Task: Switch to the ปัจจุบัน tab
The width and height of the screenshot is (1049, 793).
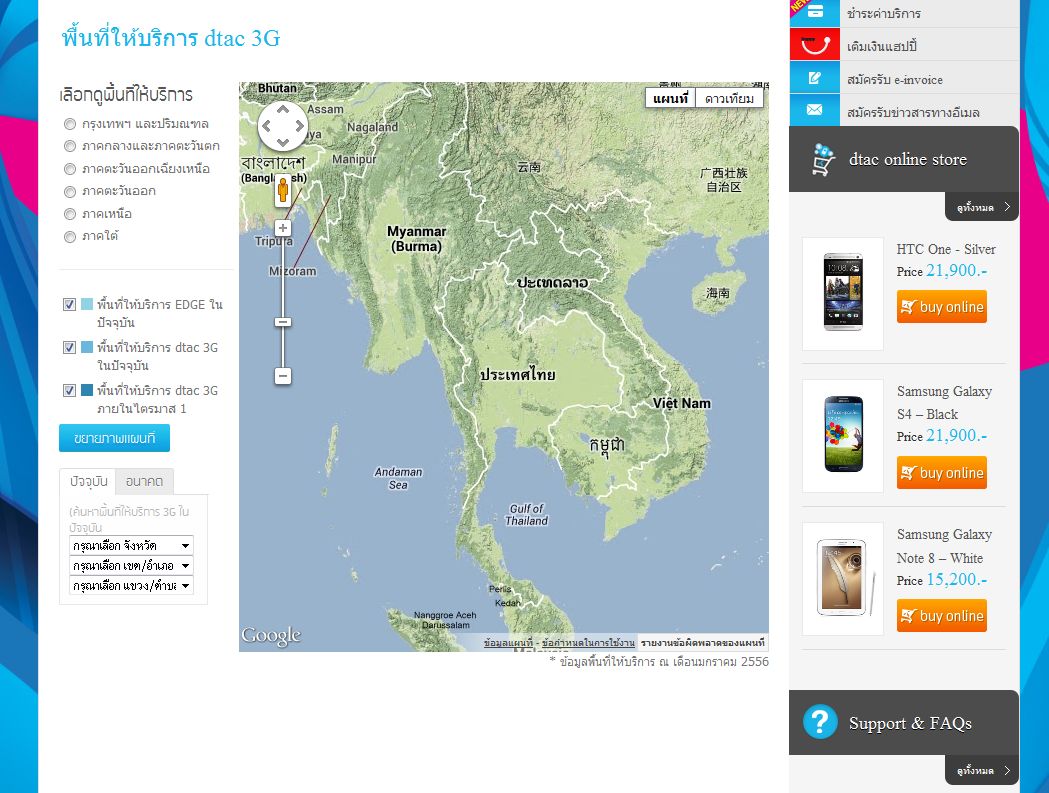Action: (88, 481)
